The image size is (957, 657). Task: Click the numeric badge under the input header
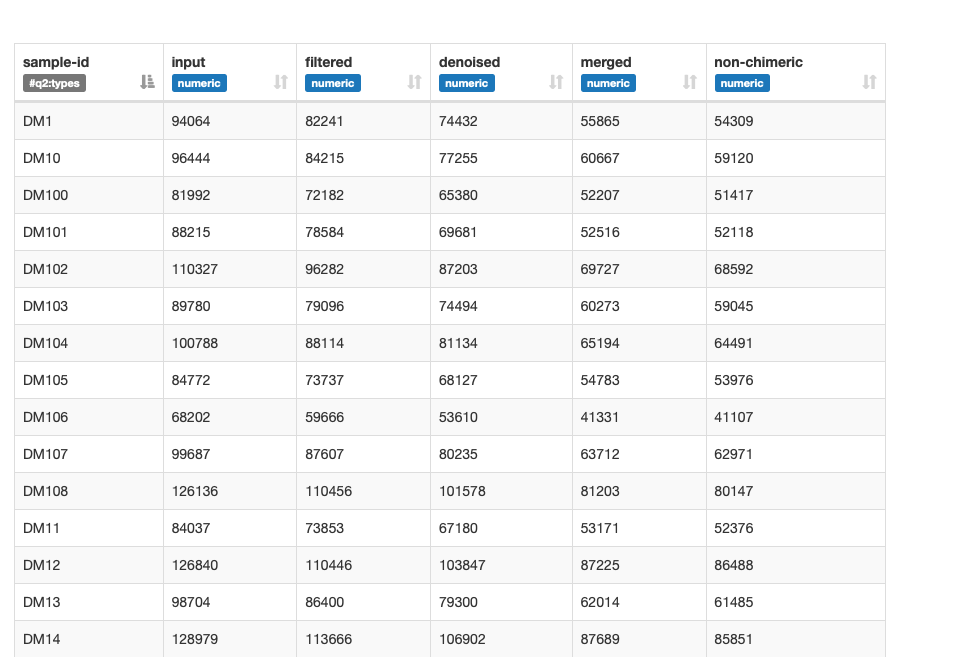199,83
